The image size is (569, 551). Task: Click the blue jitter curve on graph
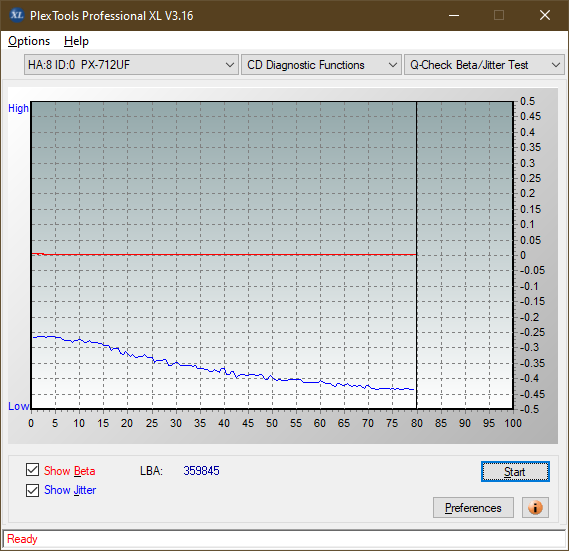coord(223,370)
